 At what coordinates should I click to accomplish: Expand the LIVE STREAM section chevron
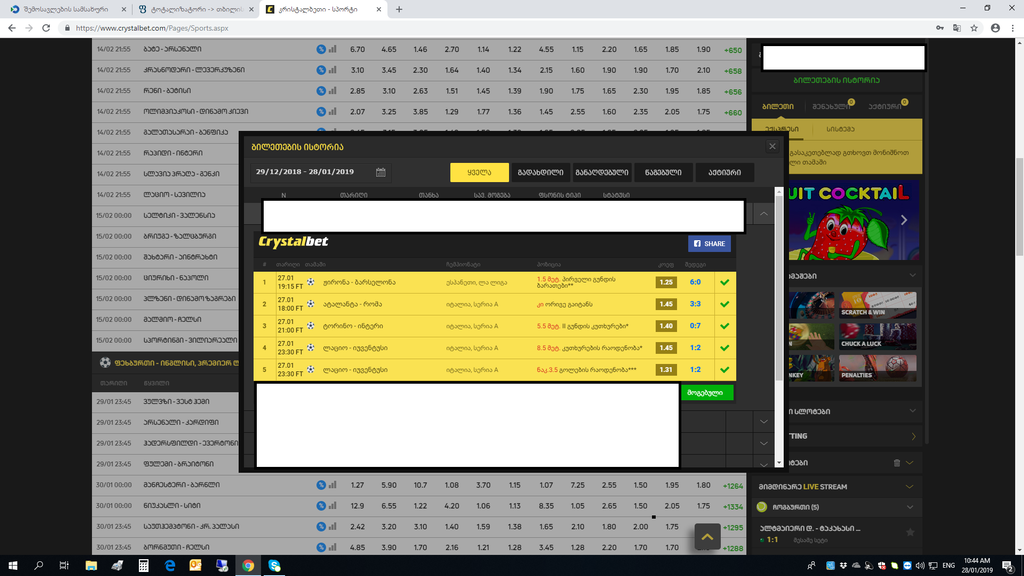[909, 487]
